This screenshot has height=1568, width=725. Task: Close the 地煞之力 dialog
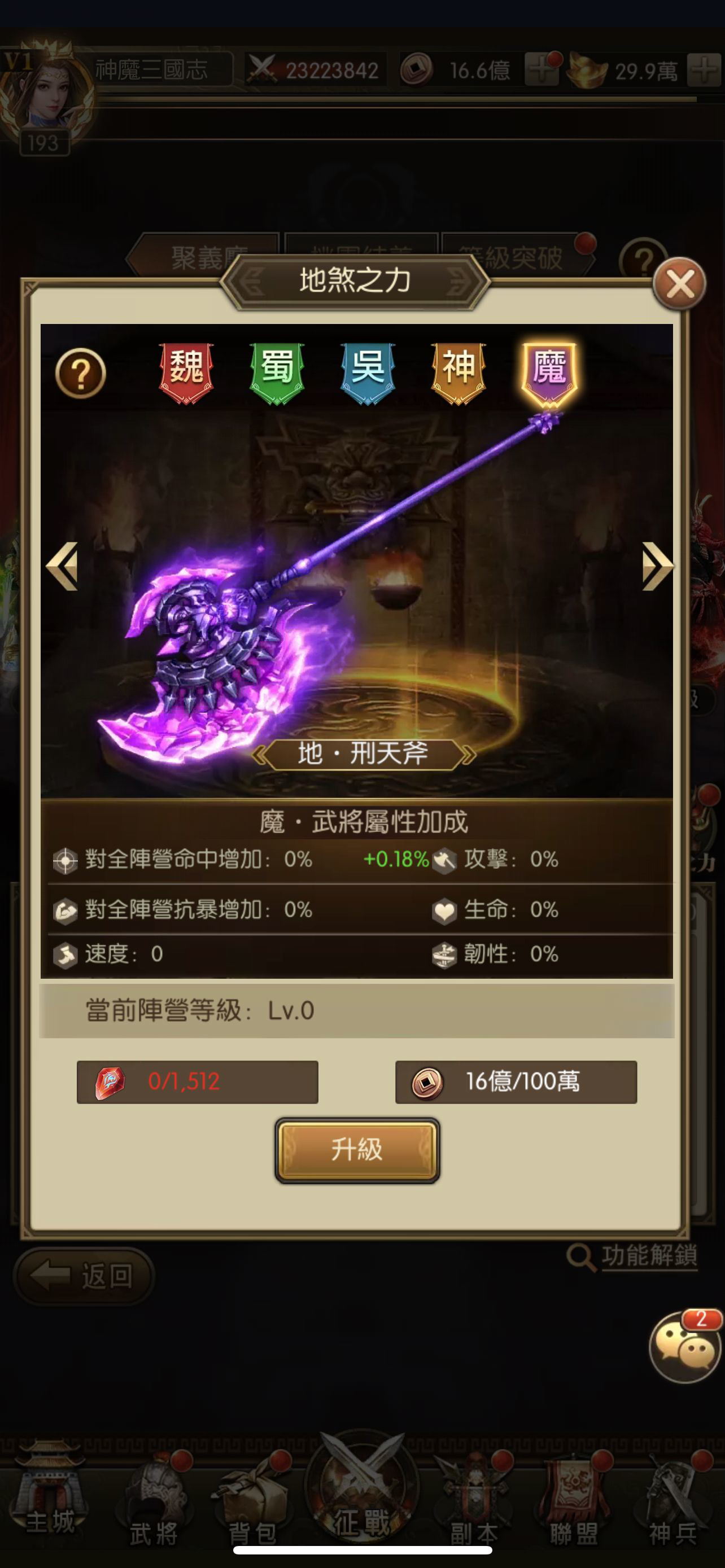click(x=680, y=284)
